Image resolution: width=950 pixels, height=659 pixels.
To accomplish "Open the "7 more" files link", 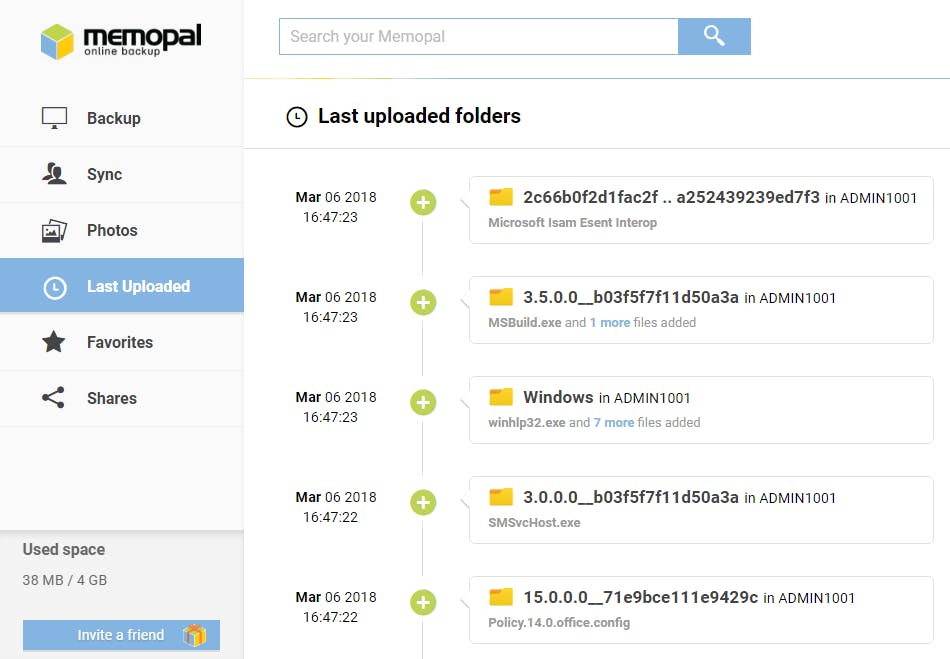I will pos(614,423).
